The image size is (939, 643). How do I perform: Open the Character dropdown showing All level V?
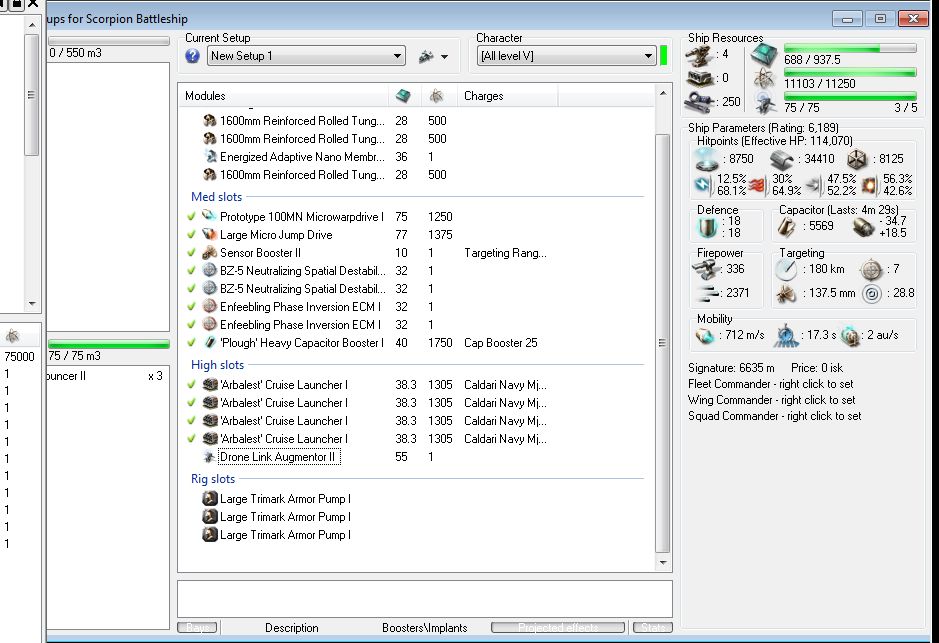[x=567, y=56]
